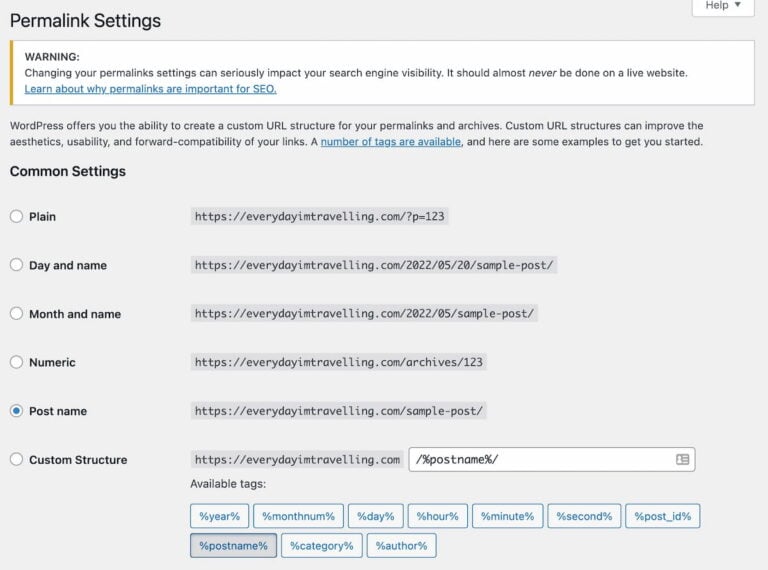Viewport: 768px width, 570px height.
Task: Insert the %minute% tag
Action: coord(507,516)
